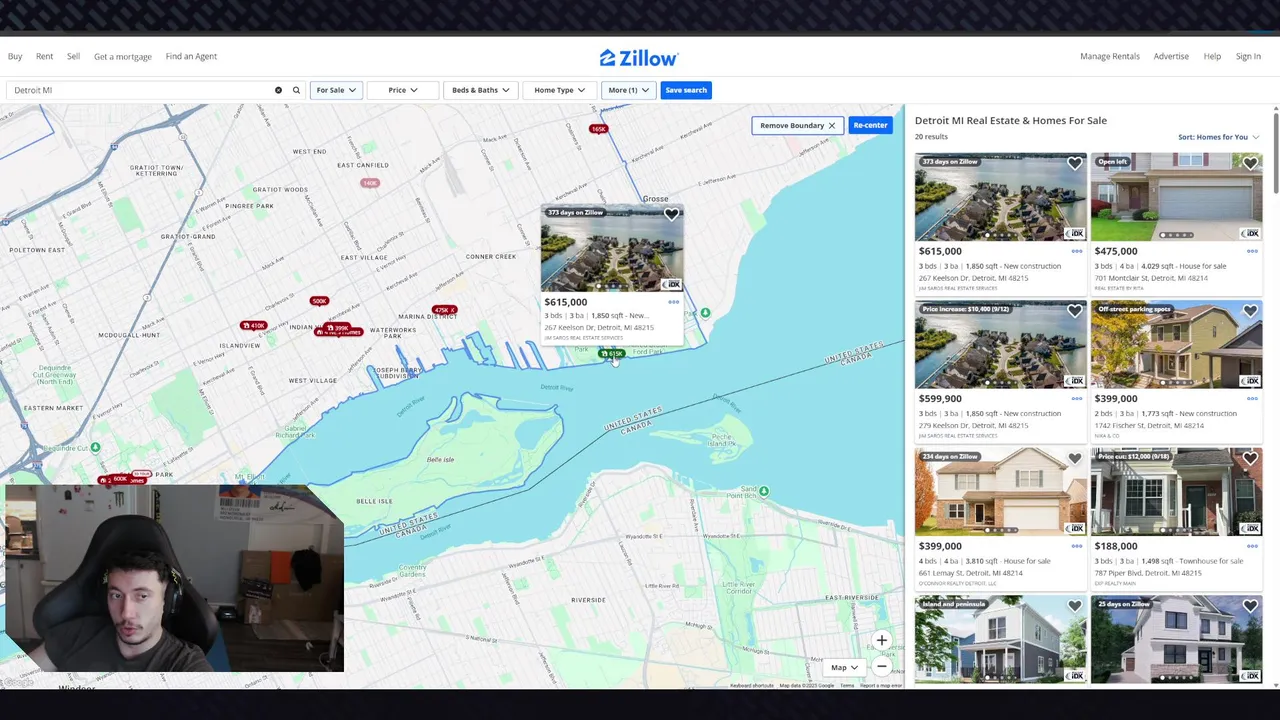
Task: Open the More (1) filters dropdown
Action: pos(628,90)
